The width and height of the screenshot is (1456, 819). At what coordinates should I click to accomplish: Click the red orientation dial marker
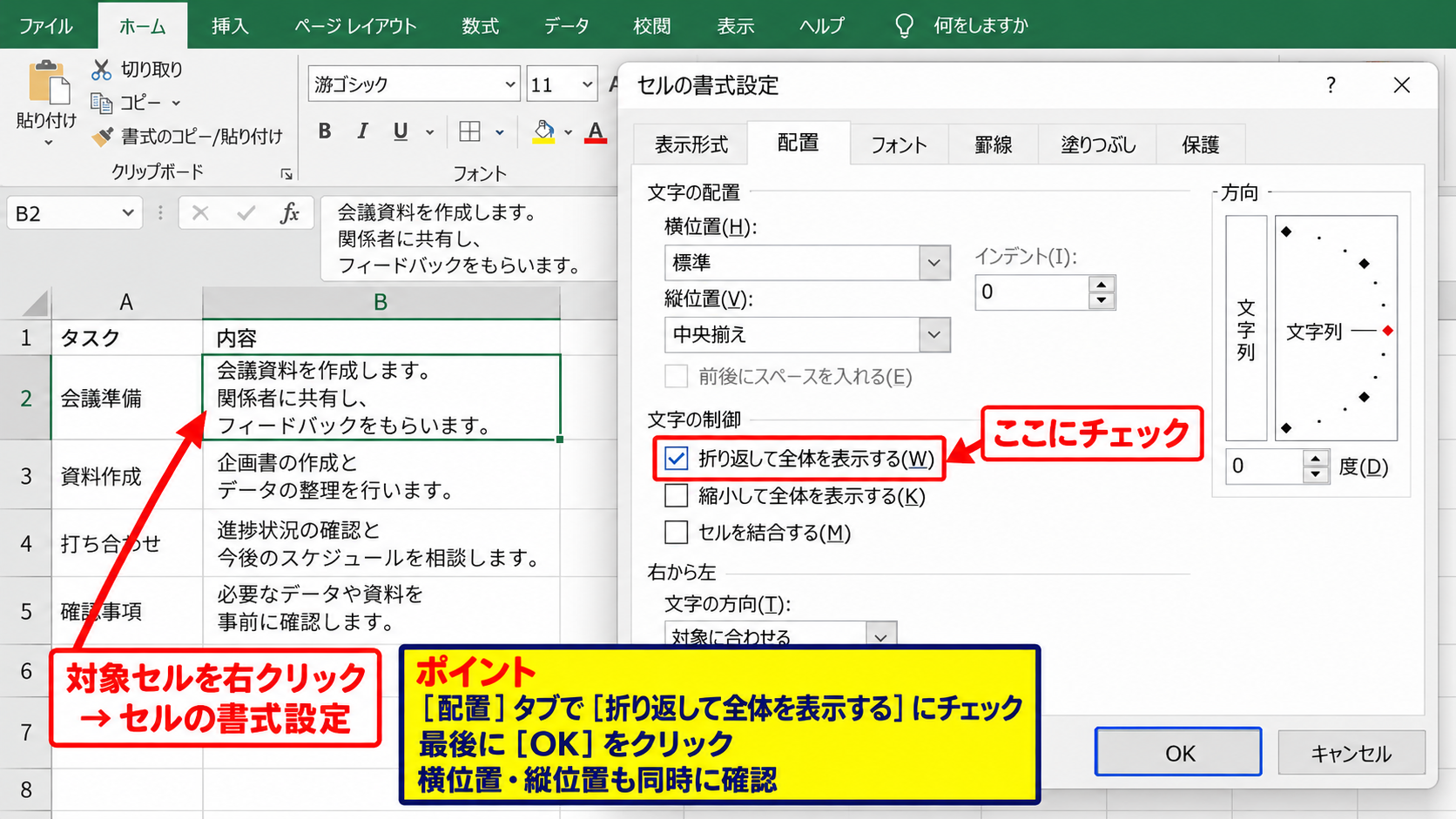pyautogui.click(x=1388, y=331)
